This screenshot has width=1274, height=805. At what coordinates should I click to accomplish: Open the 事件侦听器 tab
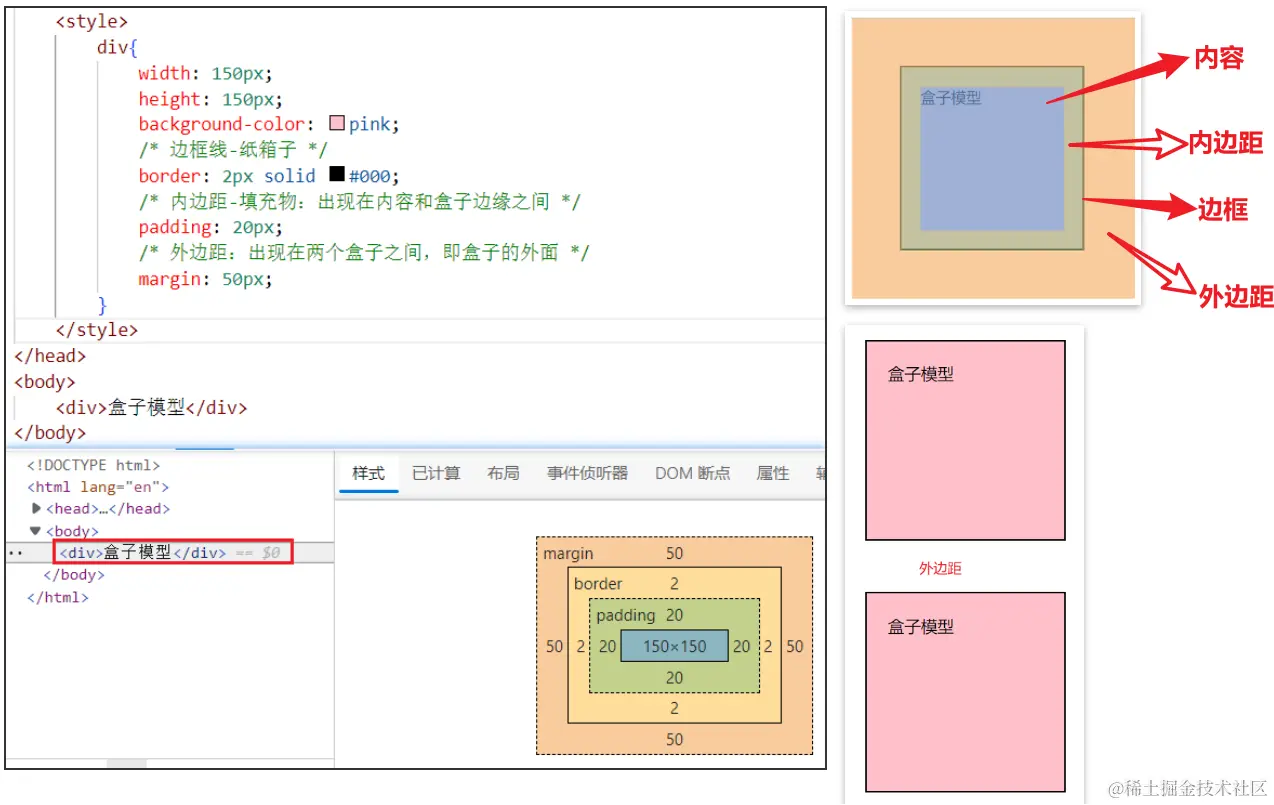[x=587, y=473]
